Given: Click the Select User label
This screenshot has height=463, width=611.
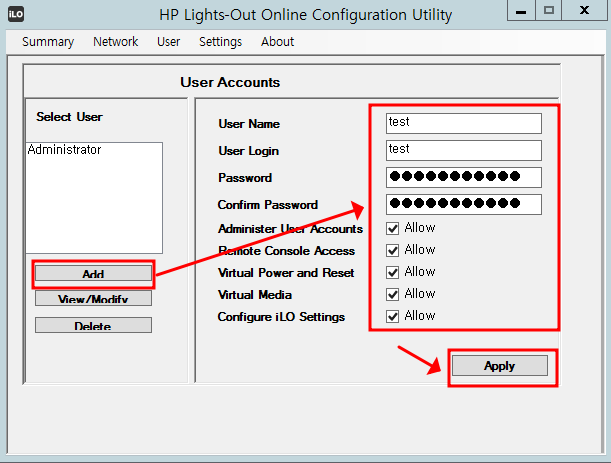Looking at the screenshot, I should [x=69, y=117].
